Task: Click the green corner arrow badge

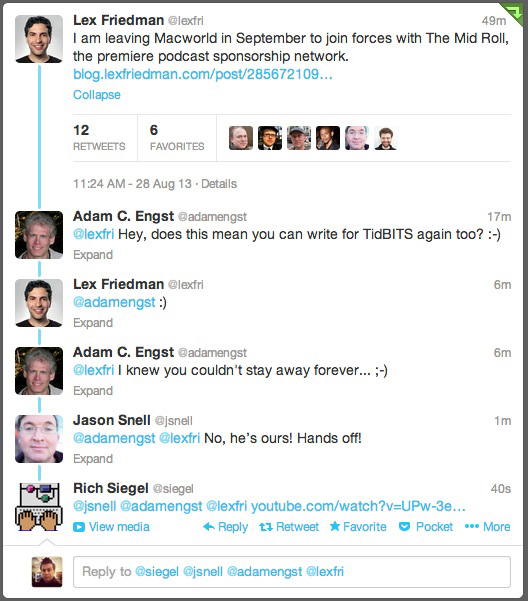Action: click(x=513, y=12)
